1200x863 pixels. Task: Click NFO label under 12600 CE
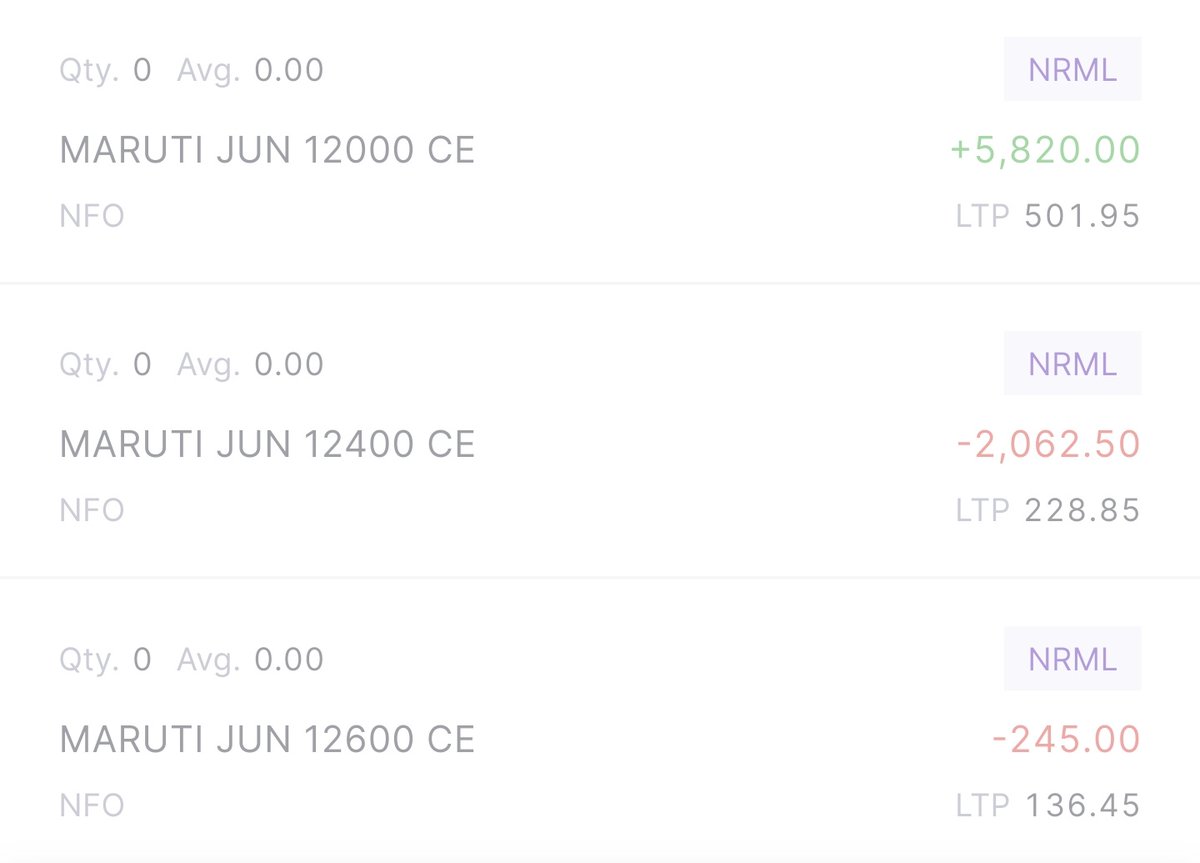[x=92, y=805]
